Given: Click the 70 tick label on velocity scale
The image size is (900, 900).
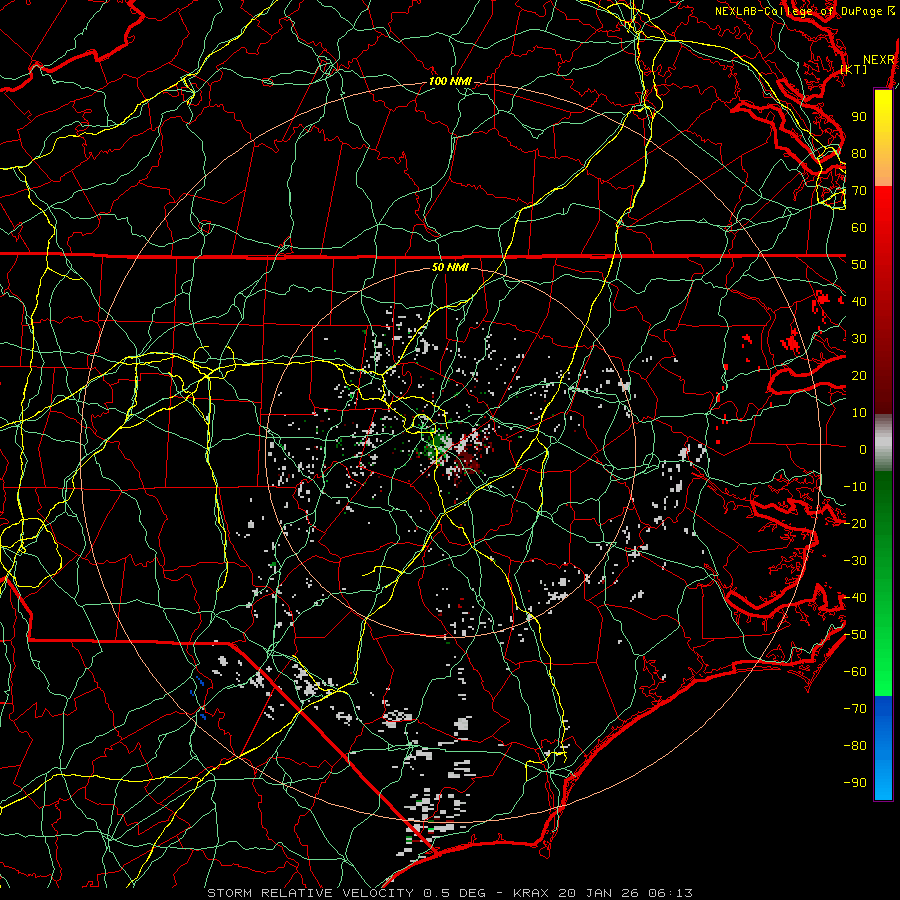Looking at the screenshot, I should (859, 191).
